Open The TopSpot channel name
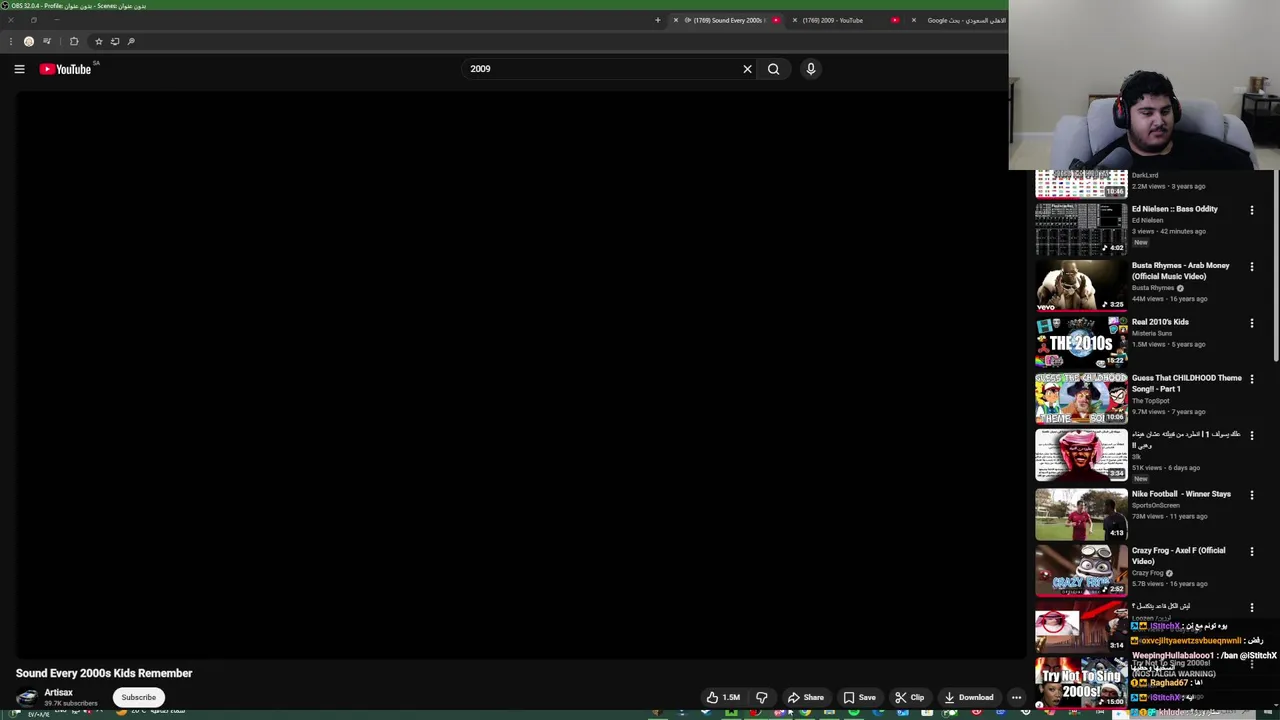Viewport: 1280px width, 720px height. click(x=1150, y=401)
